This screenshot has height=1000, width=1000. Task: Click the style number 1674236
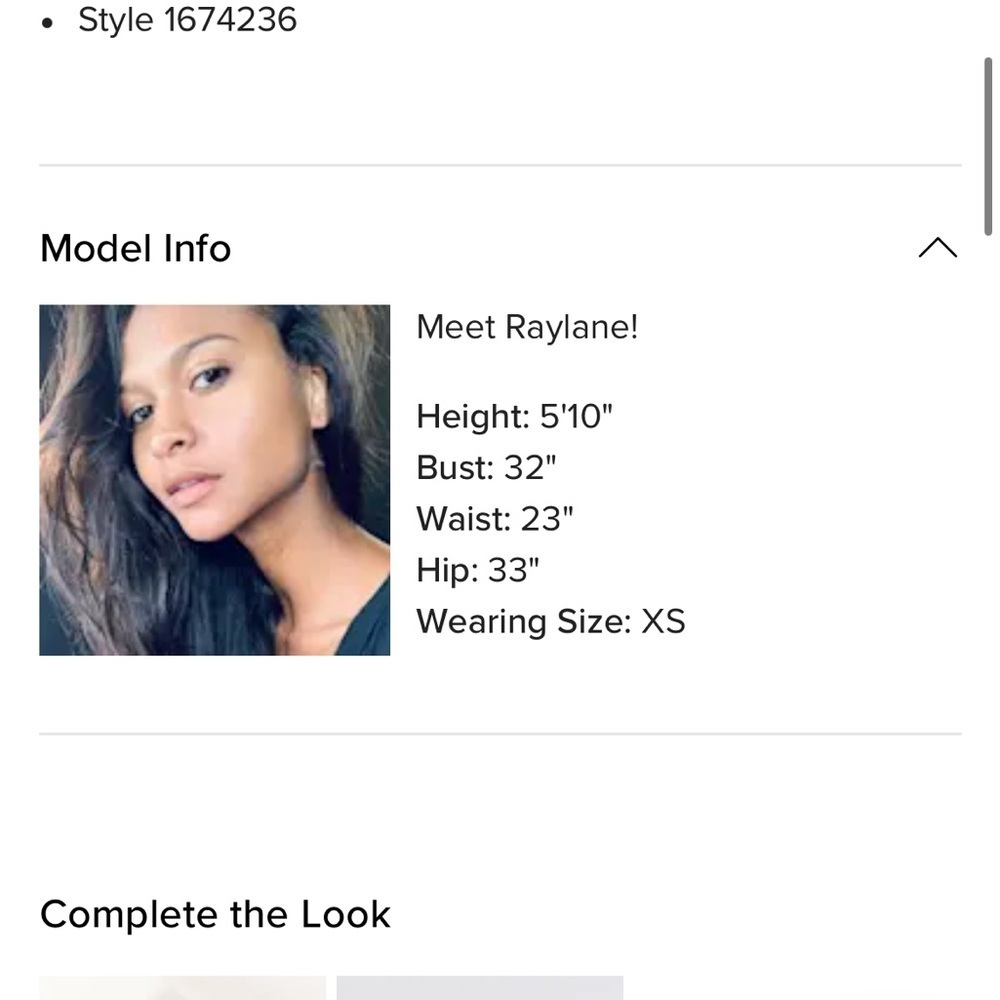coord(230,19)
